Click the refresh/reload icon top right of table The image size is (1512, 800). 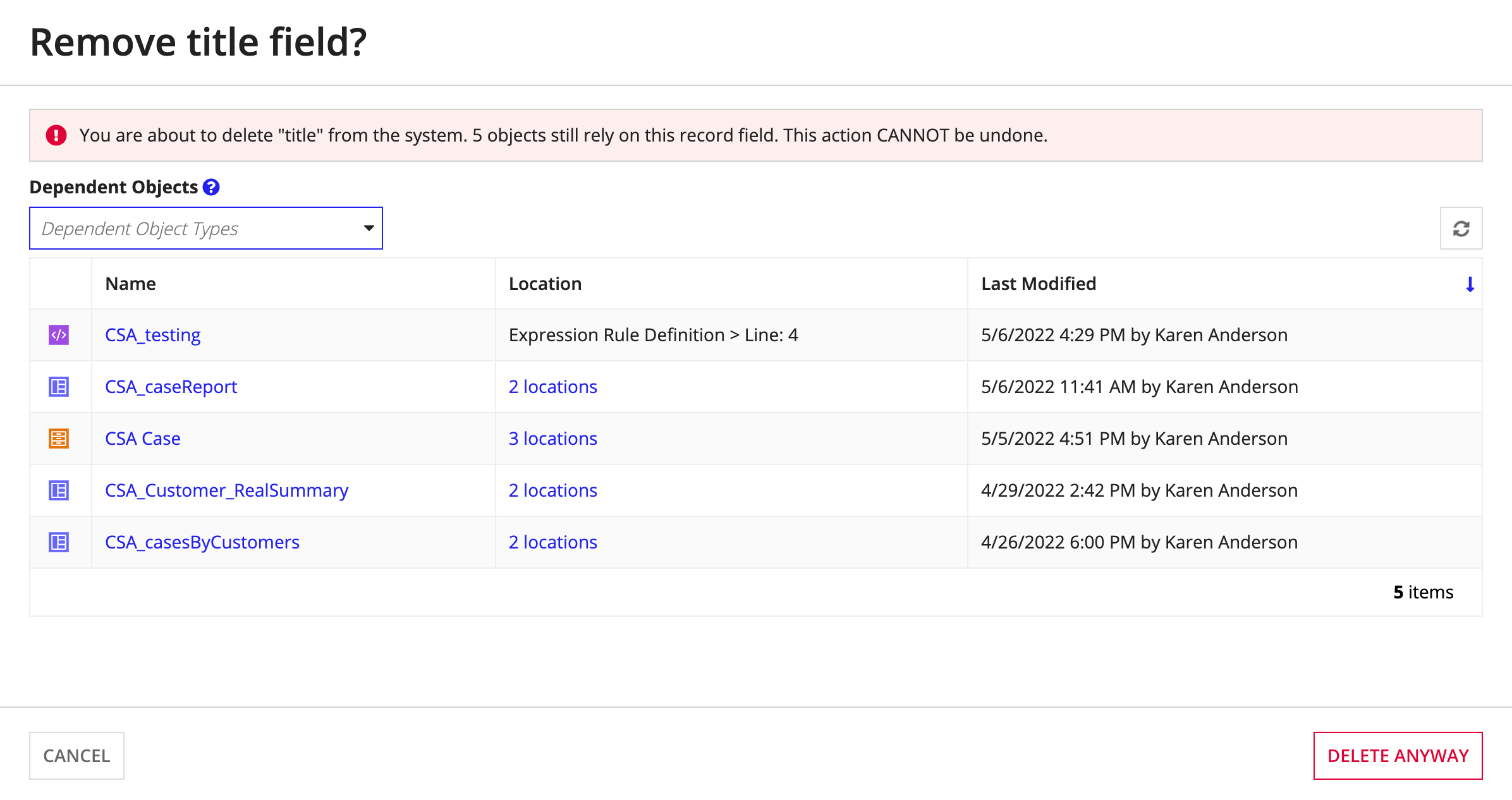1461,229
